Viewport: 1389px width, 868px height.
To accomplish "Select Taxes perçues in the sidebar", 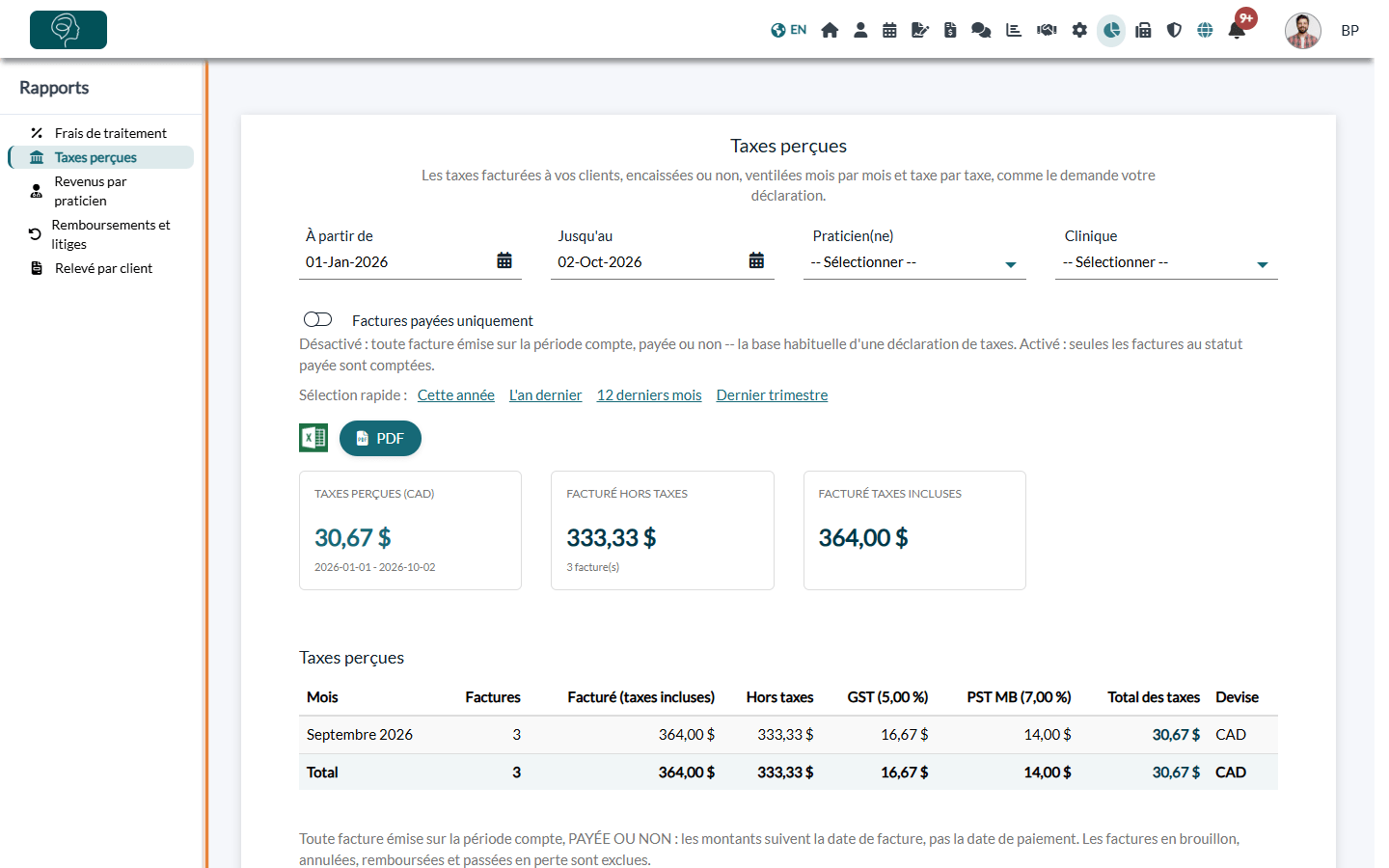I will [x=100, y=157].
